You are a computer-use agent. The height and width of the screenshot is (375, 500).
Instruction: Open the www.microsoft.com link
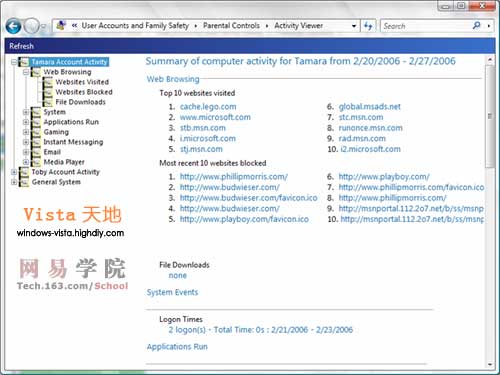click(x=215, y=117)
